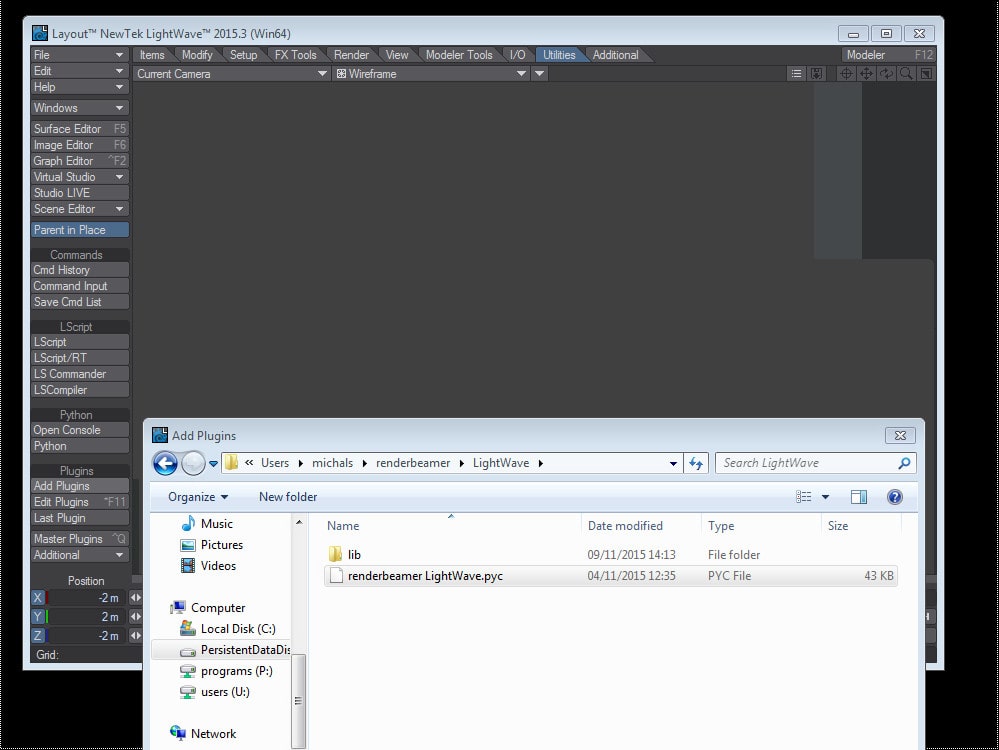The height and width of the screenshot is (750, 999).
Task: Click the New folder button
Action: pos(287,496)
